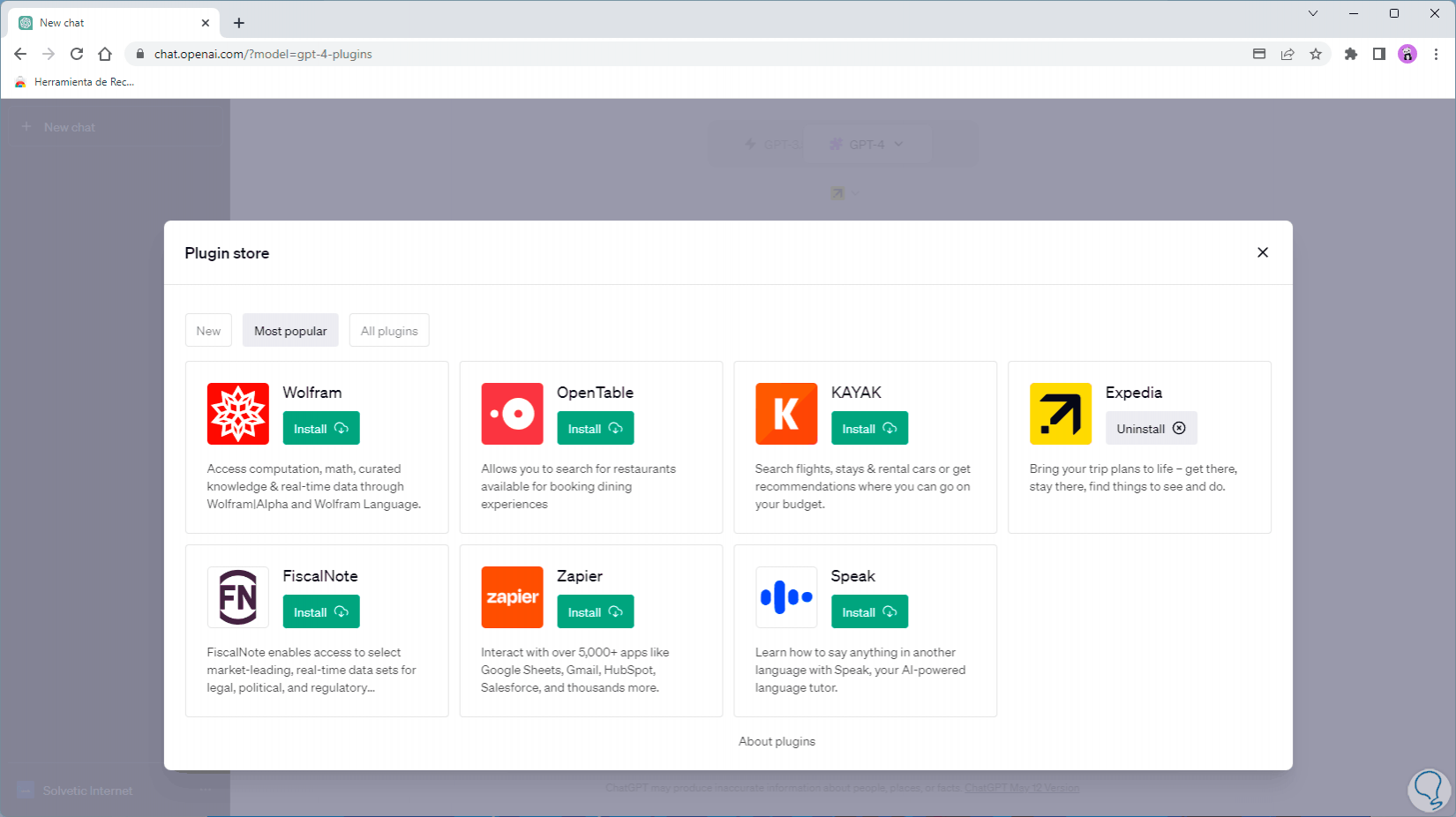
Task: Install the Speak plugin
Action: point(869,611)
